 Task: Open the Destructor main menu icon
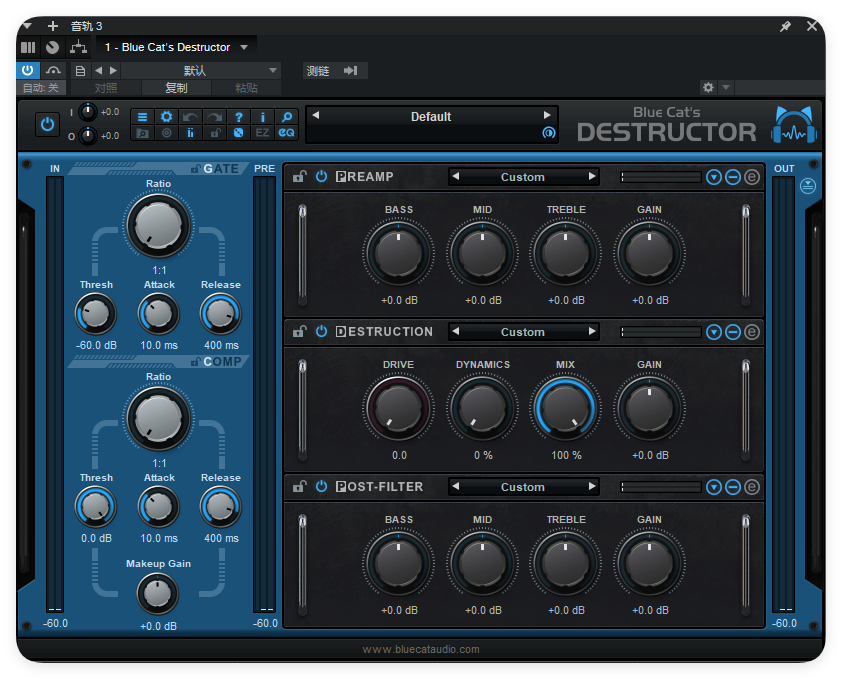click(142, 117)
